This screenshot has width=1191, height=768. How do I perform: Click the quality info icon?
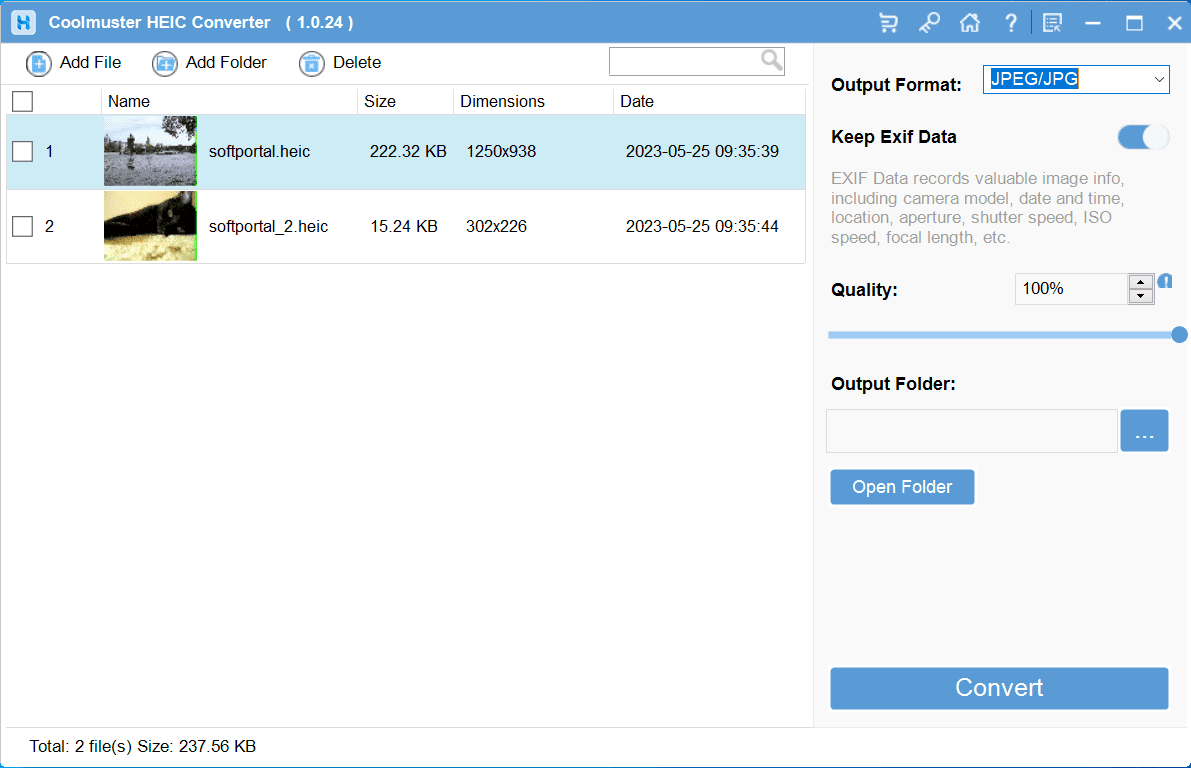[x=1165, y=282]
